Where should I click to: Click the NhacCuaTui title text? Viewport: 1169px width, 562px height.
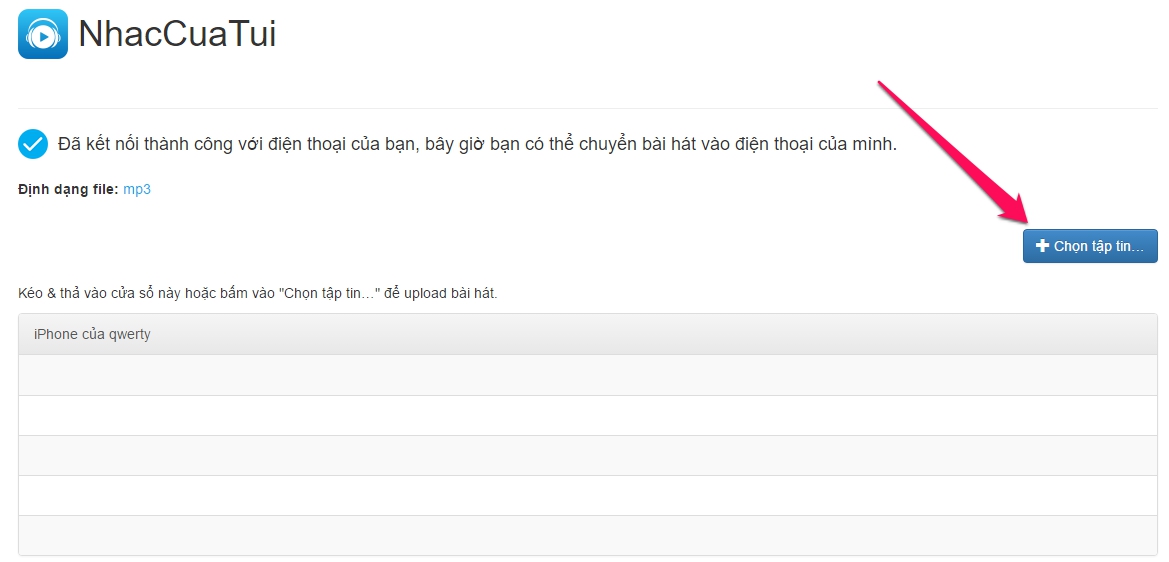point(177,34)
